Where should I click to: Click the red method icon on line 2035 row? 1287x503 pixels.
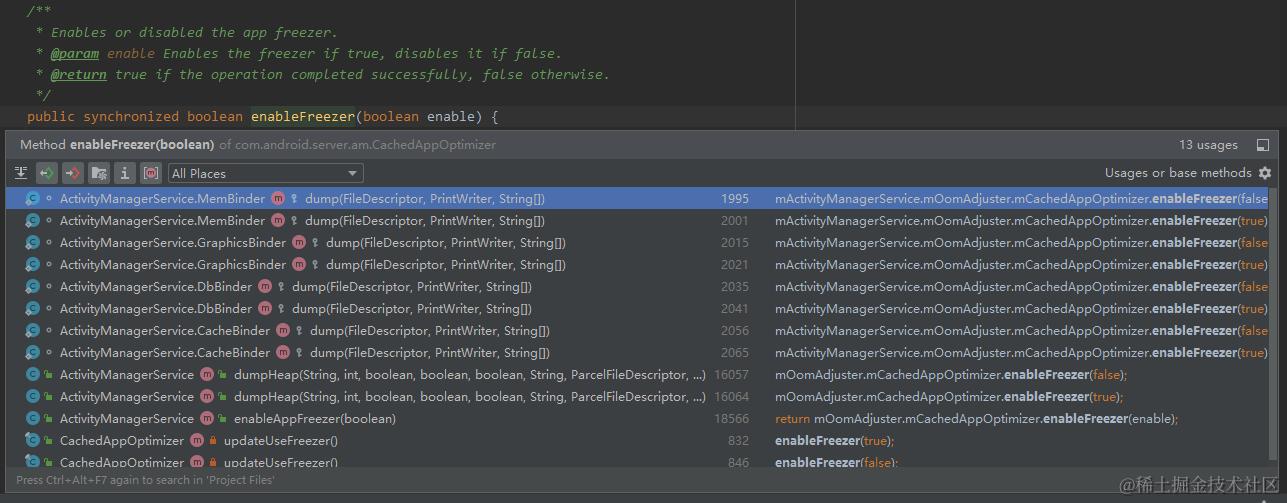click(264, 287)
